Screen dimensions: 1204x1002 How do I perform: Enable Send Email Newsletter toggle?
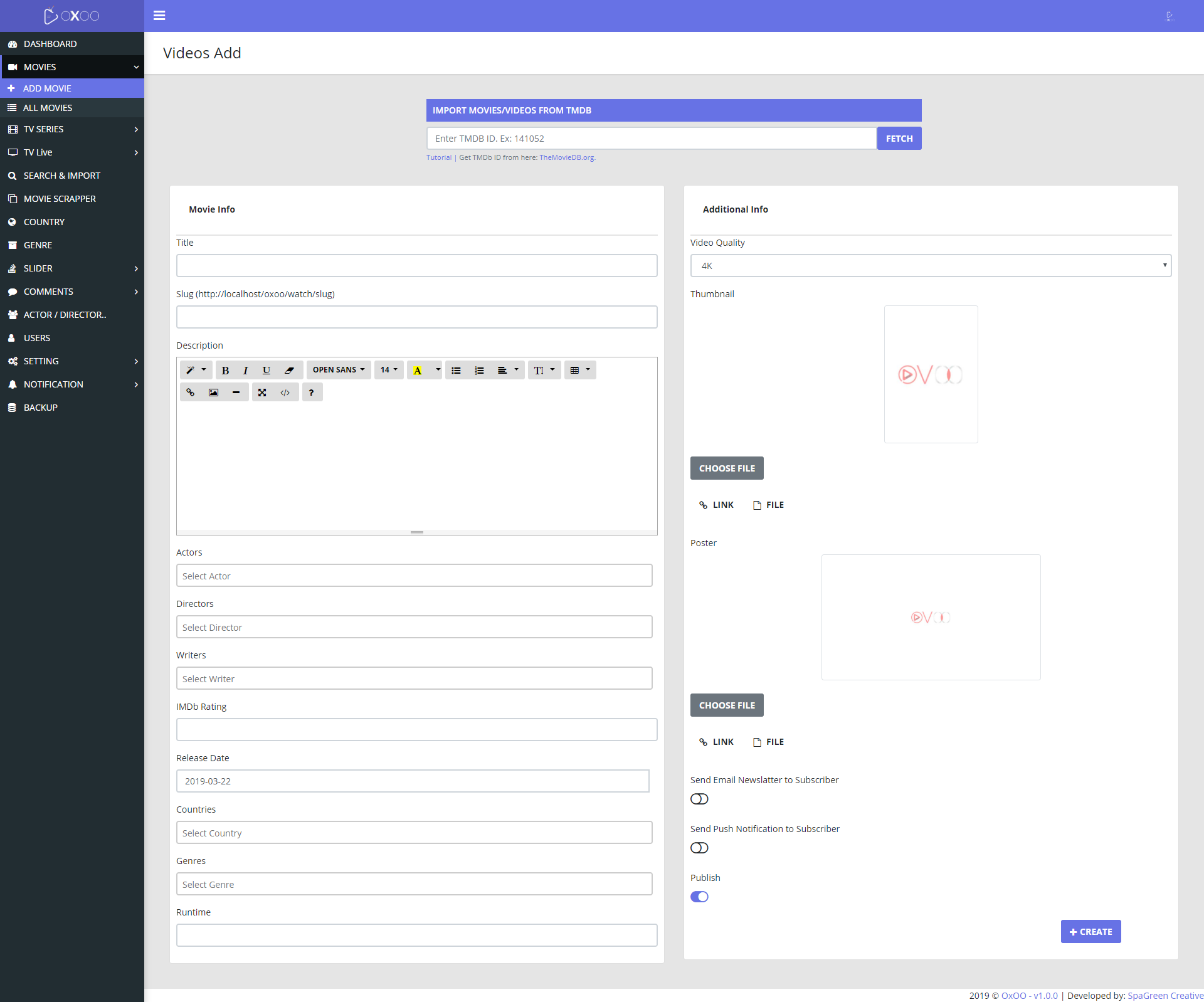click(x=699, y=799)
